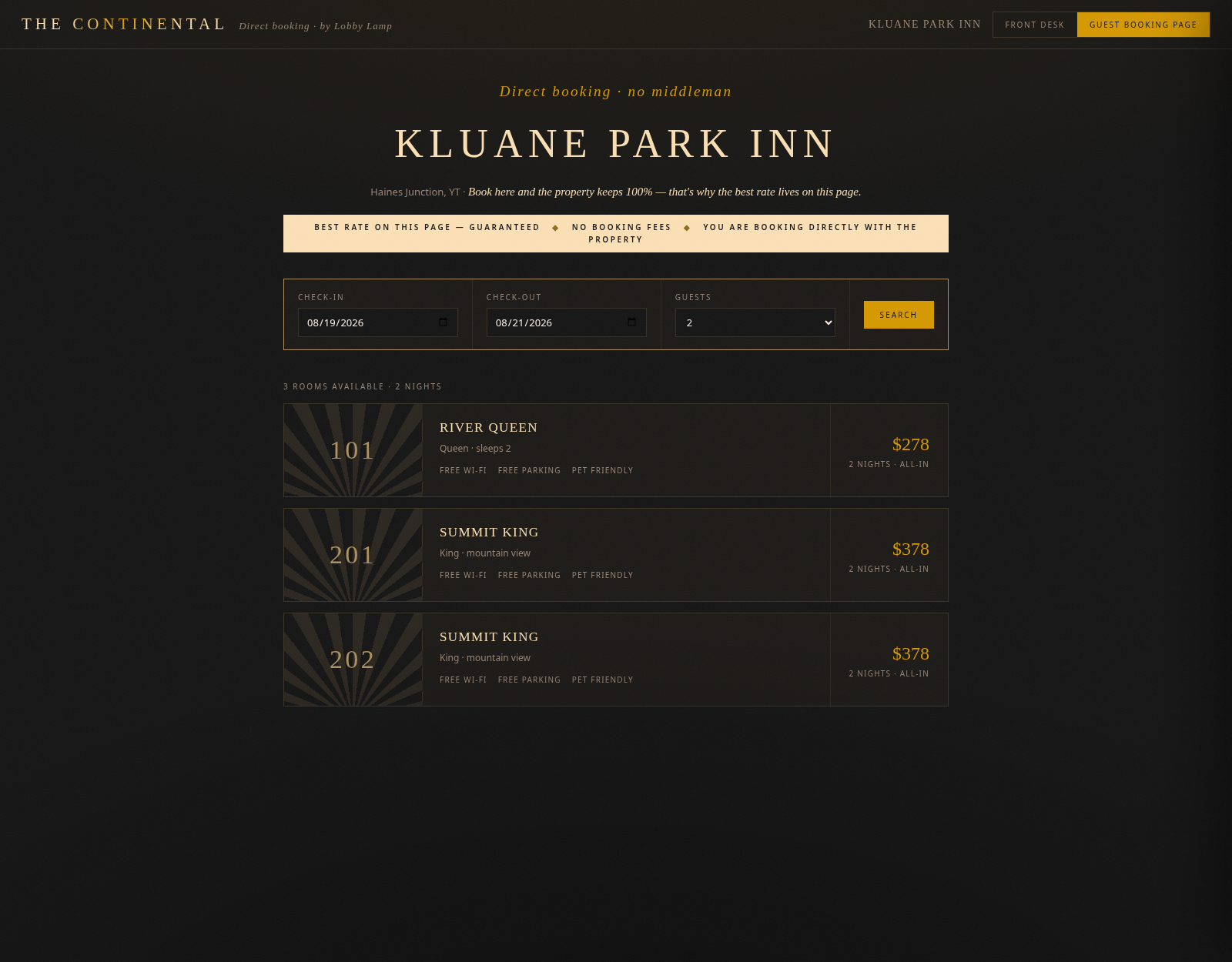The image size is (1232, 962).
Task: Click the best rate guaranteed banner
Action: tap(616, 233)
